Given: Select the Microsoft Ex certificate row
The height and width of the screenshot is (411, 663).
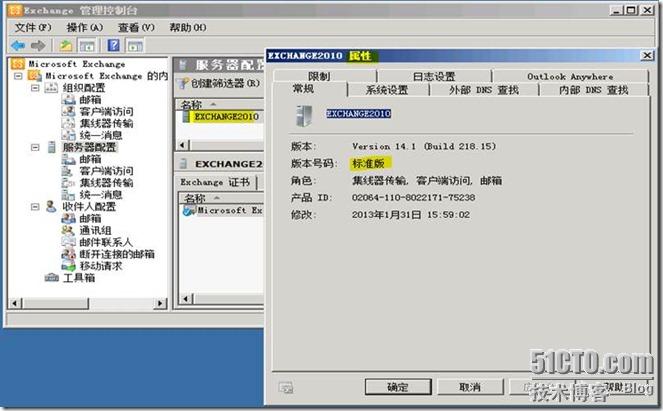Looking at the screenshot, I should coord(222,210).
